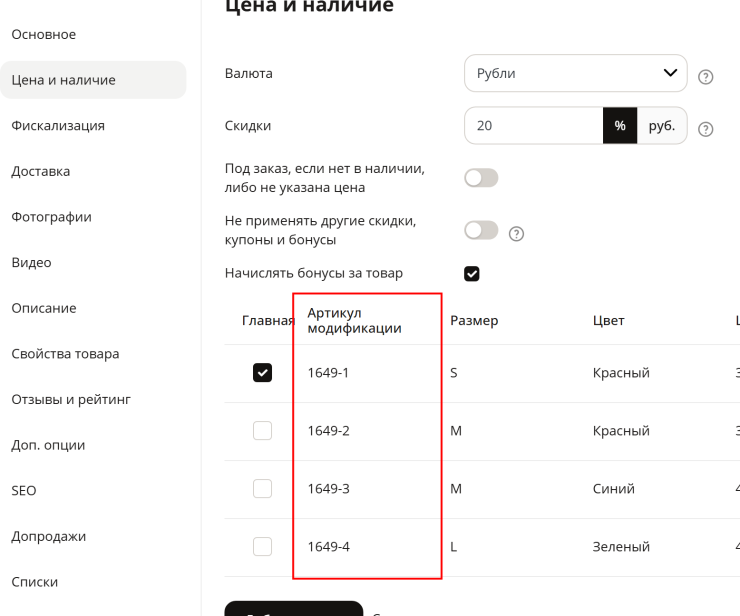This screenshot has height=616, width=740.
Task: Click help icon beside coupons and bonuses toggle
Action: [x=516, y=234]
